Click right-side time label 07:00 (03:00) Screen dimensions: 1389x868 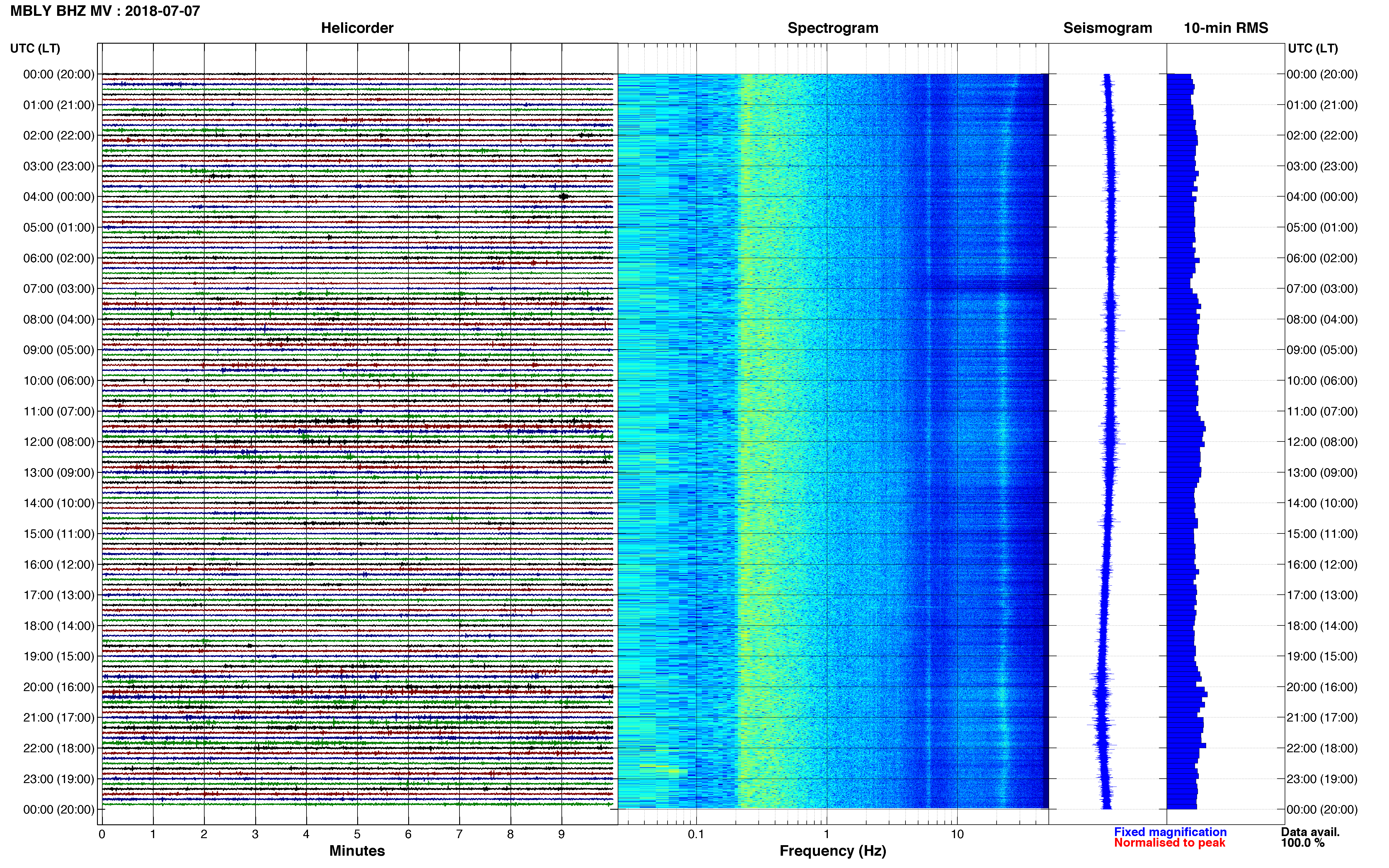coord(1322,289)
